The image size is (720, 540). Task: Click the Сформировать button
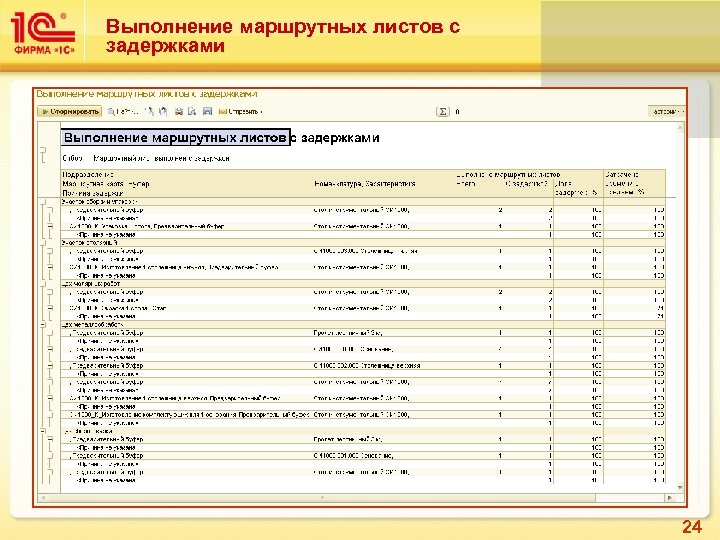70,112
